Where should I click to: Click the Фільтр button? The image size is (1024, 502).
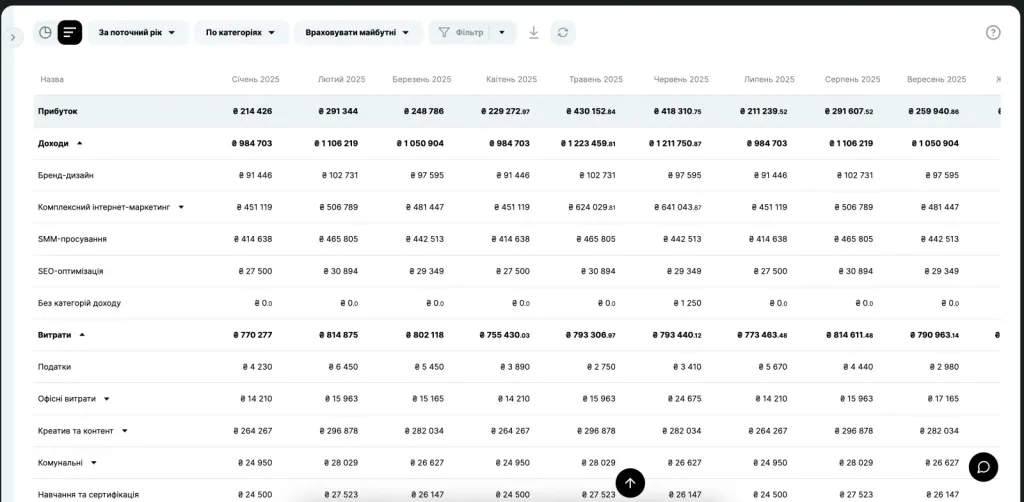[x=459, y=33]
